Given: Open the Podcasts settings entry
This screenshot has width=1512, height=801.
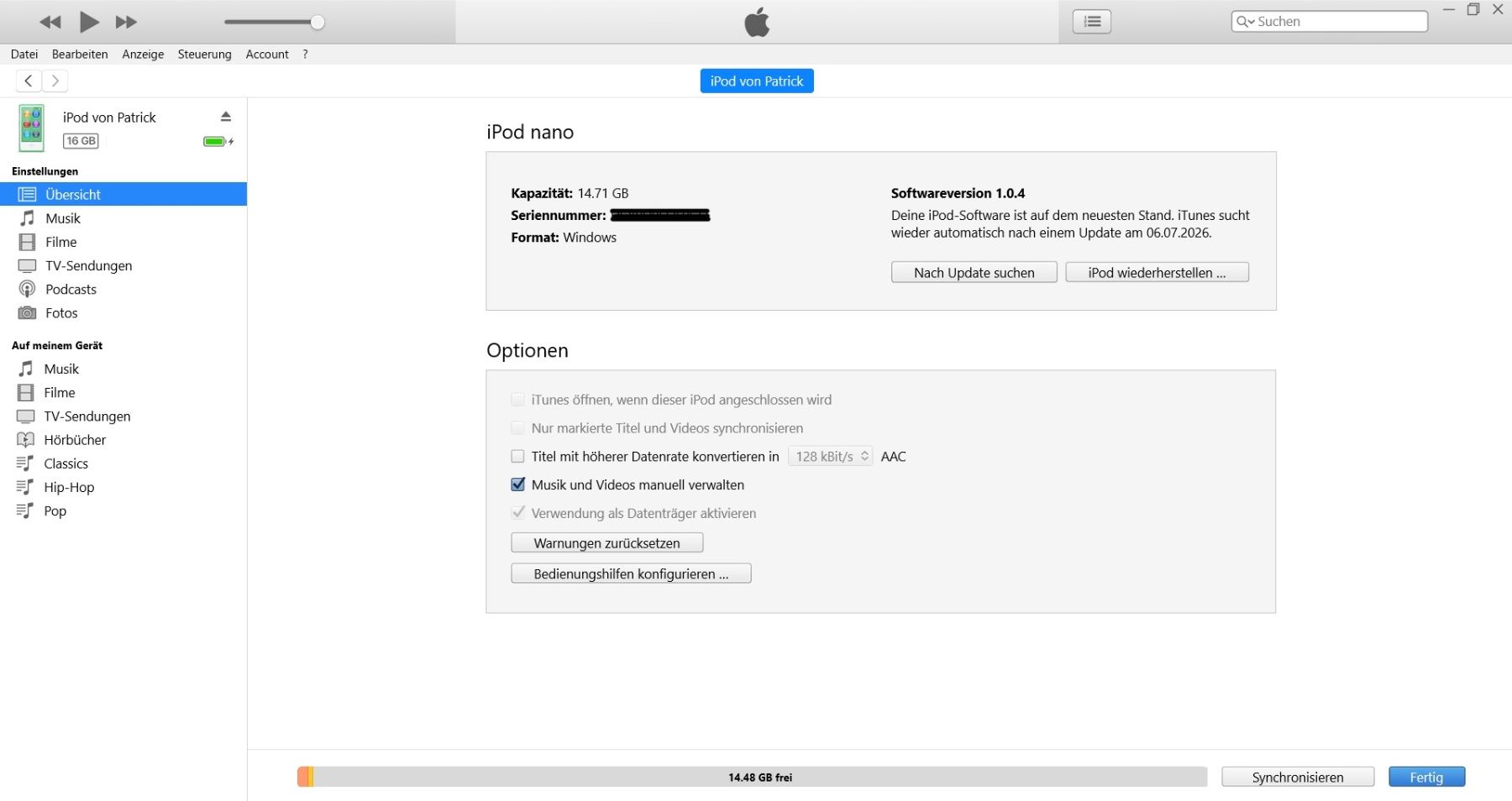Looking at the screenshot, I should 123,289.
